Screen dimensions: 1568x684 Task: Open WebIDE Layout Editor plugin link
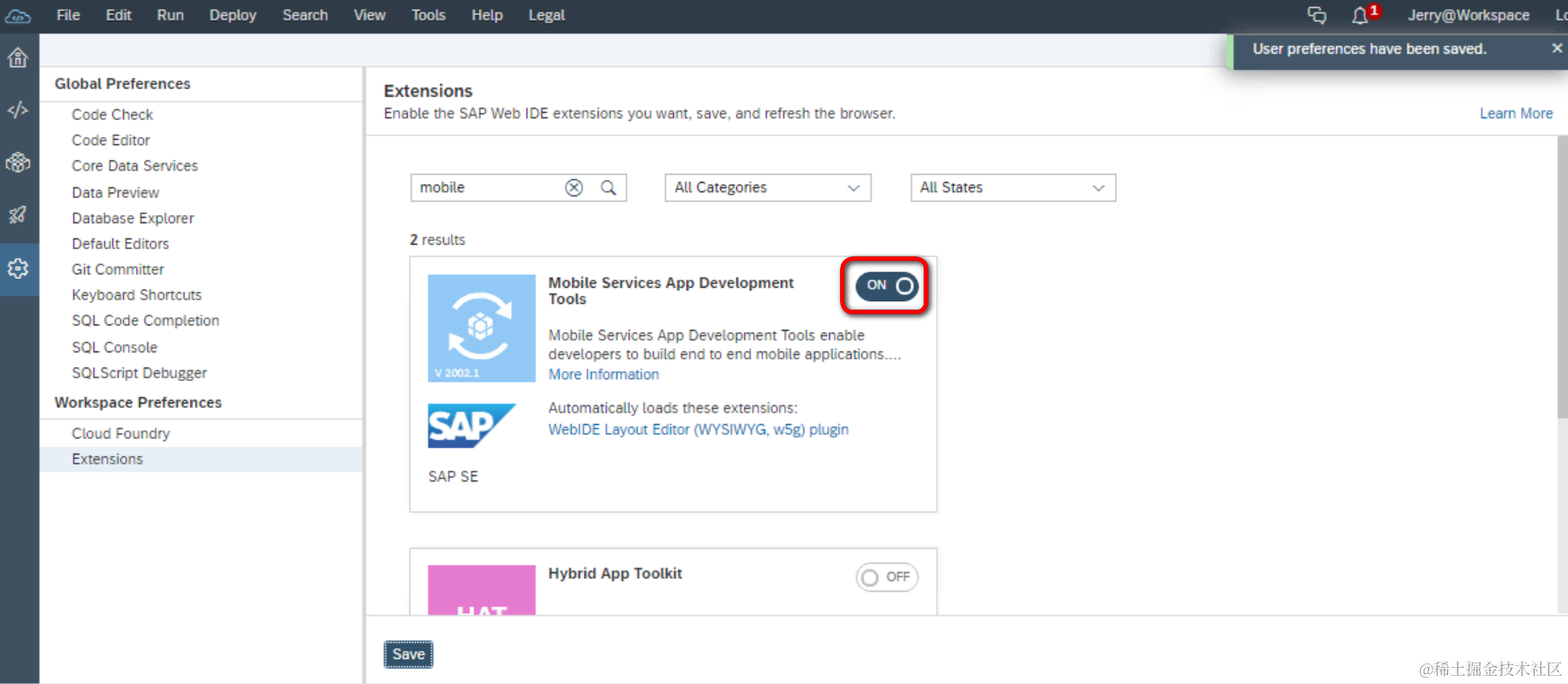point(698,429)
